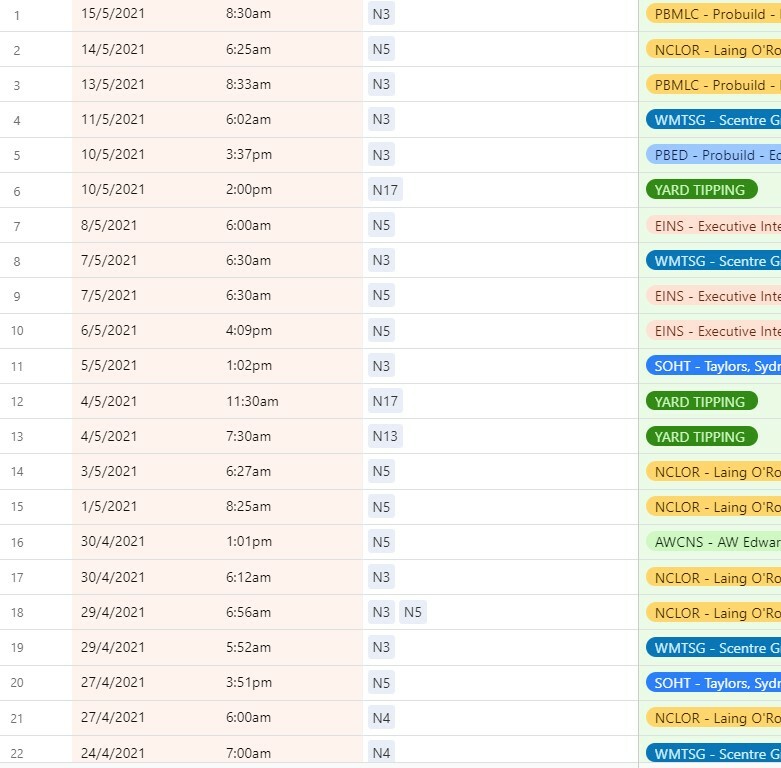Viewport: 781px width, 768px height.
Task: Open WMTSG - Scentre tag in row 4
Action: point(713,120)
